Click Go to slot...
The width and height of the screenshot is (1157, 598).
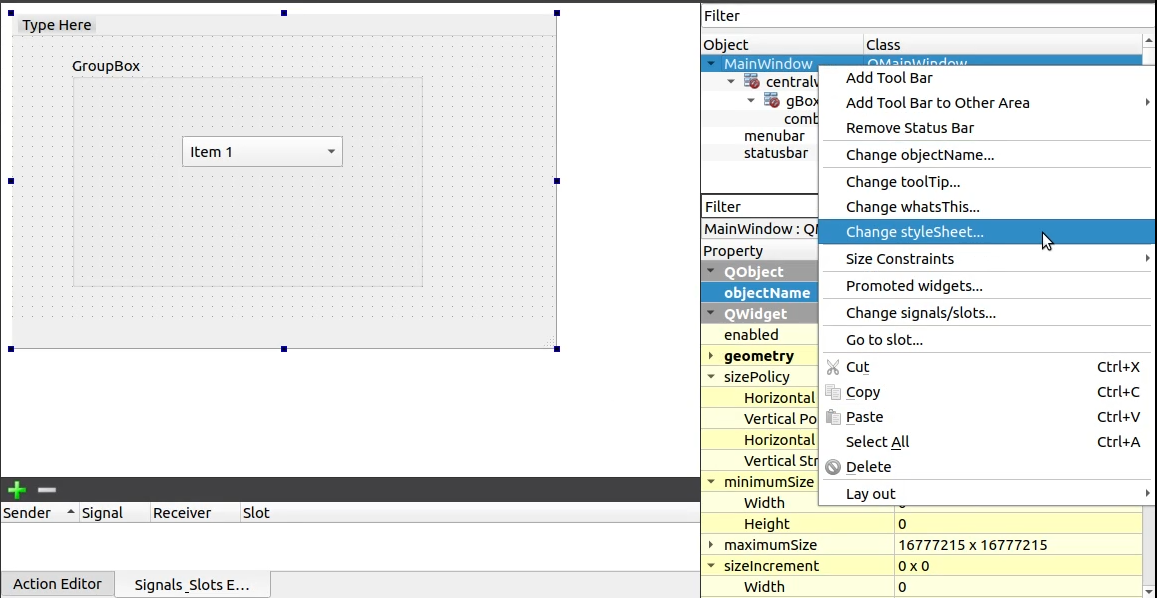point(987,340)
